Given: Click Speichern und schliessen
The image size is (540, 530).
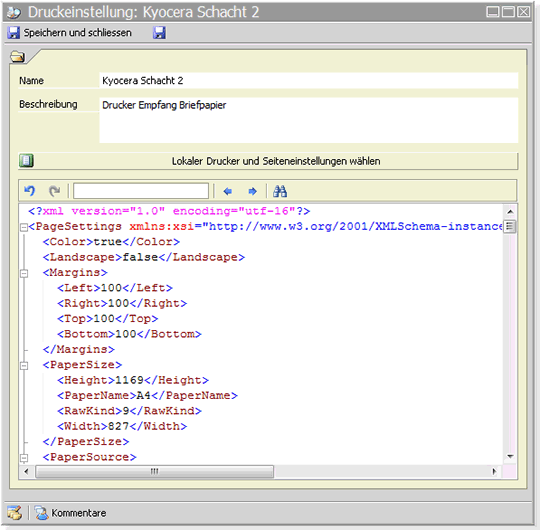Looking at the screenshot, I should (70, 33).
